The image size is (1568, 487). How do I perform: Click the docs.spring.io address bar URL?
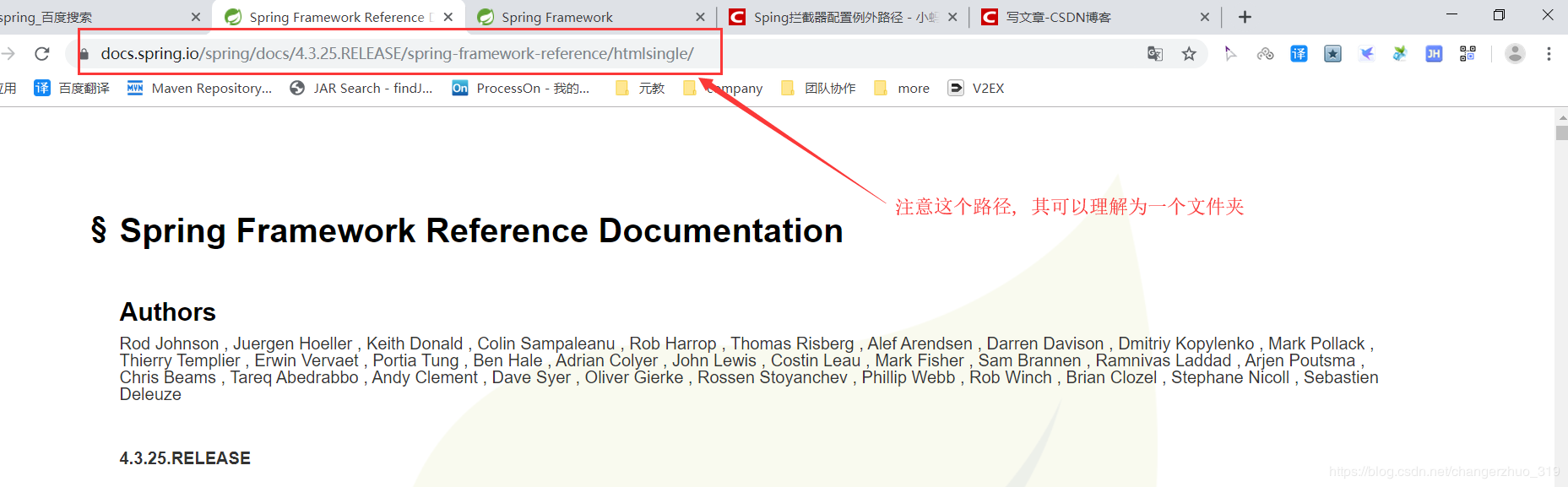coord(397,54)
